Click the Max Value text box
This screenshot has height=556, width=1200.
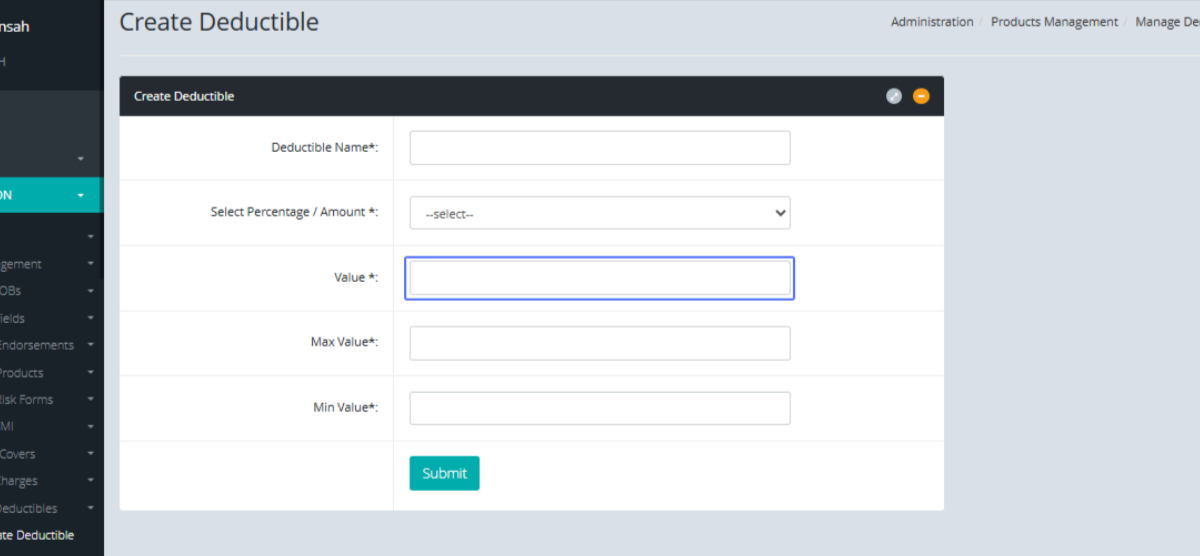click(x=599, y=343)
